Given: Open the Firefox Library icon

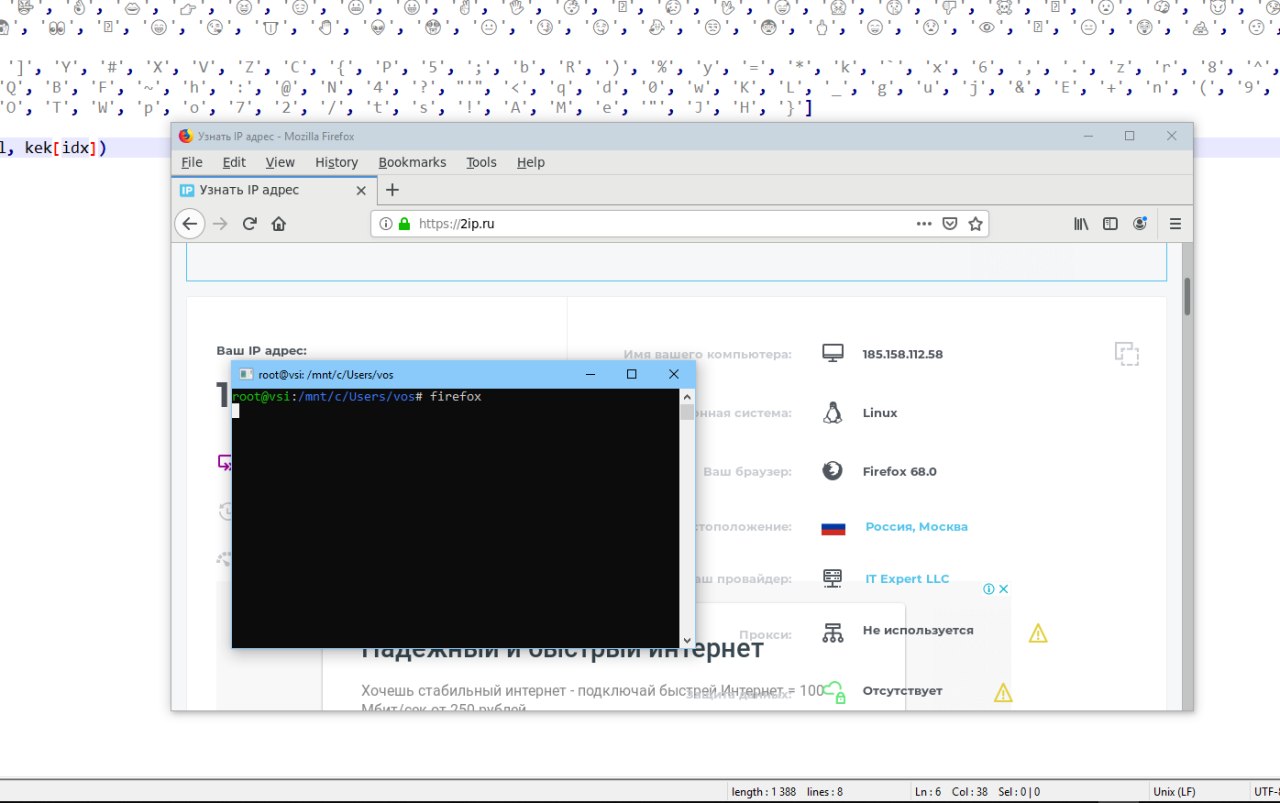Looking at the screenshot, I should [x=1081, y=224].
